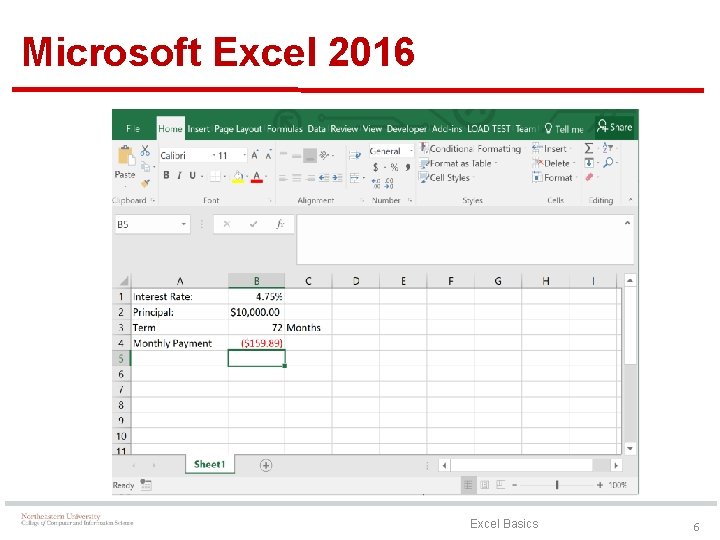Collapse the ribbon arrow
Image resolution: width=720 pixels, height=540 pixels.
point(630,200)
